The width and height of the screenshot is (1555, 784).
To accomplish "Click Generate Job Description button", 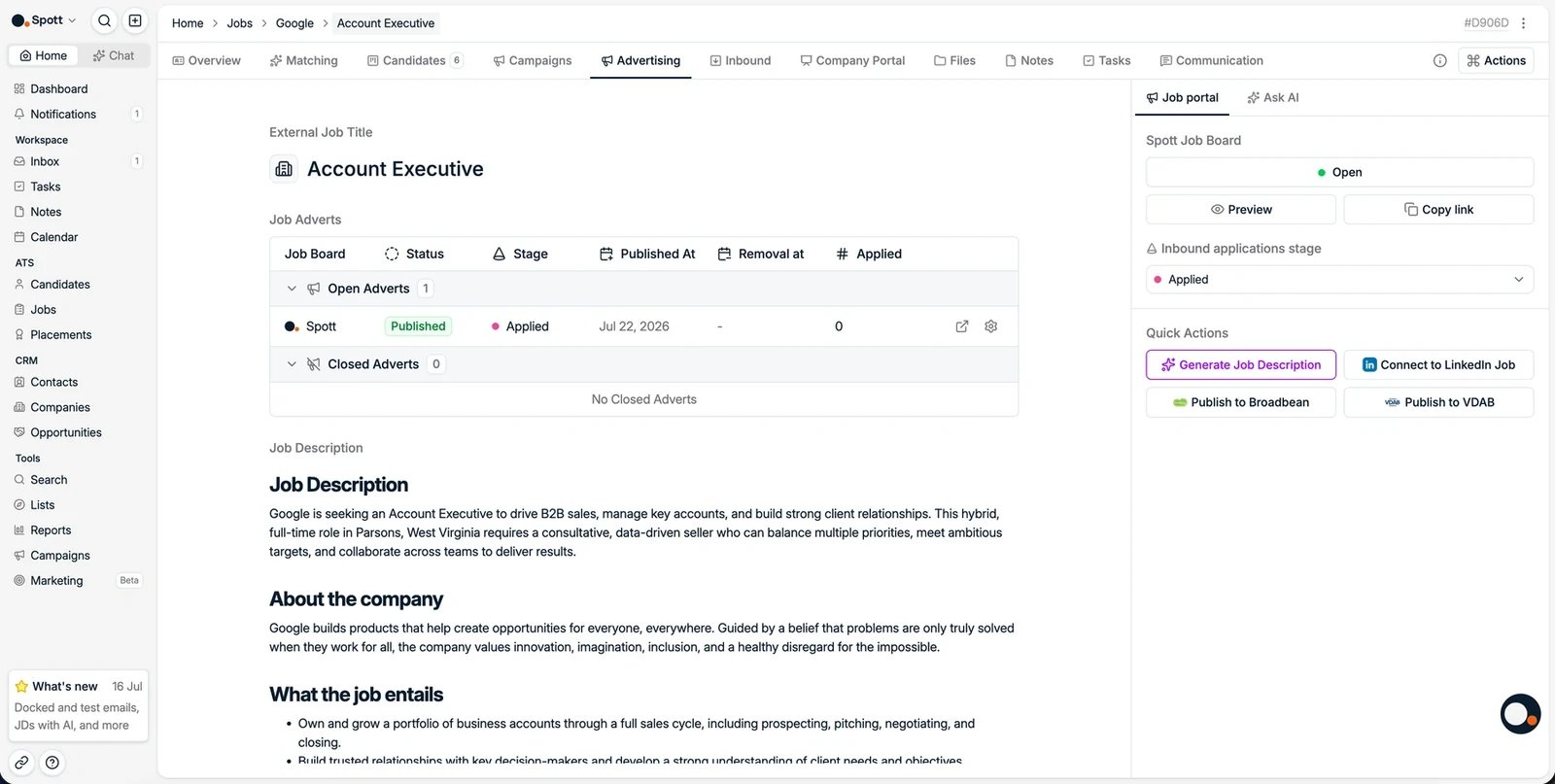I will pos(1241,364).
